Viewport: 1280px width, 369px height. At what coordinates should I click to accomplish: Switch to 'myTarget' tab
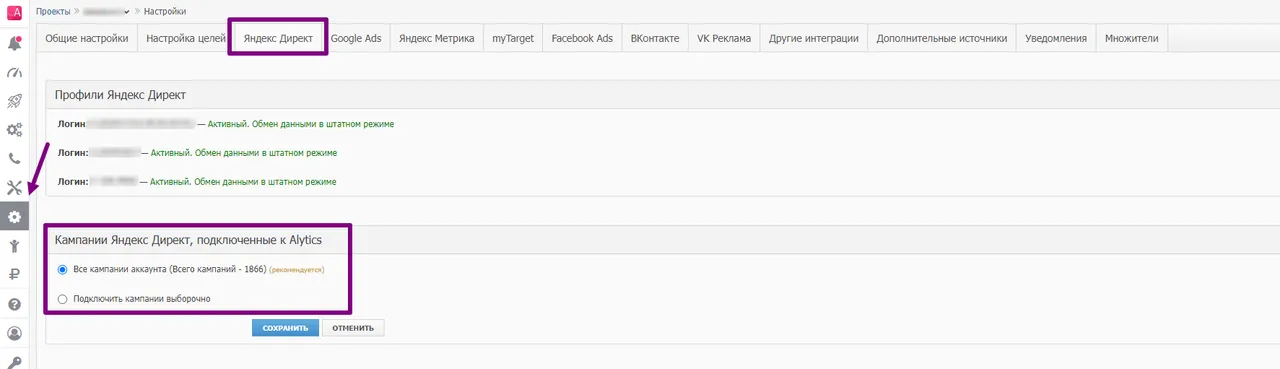513,38
